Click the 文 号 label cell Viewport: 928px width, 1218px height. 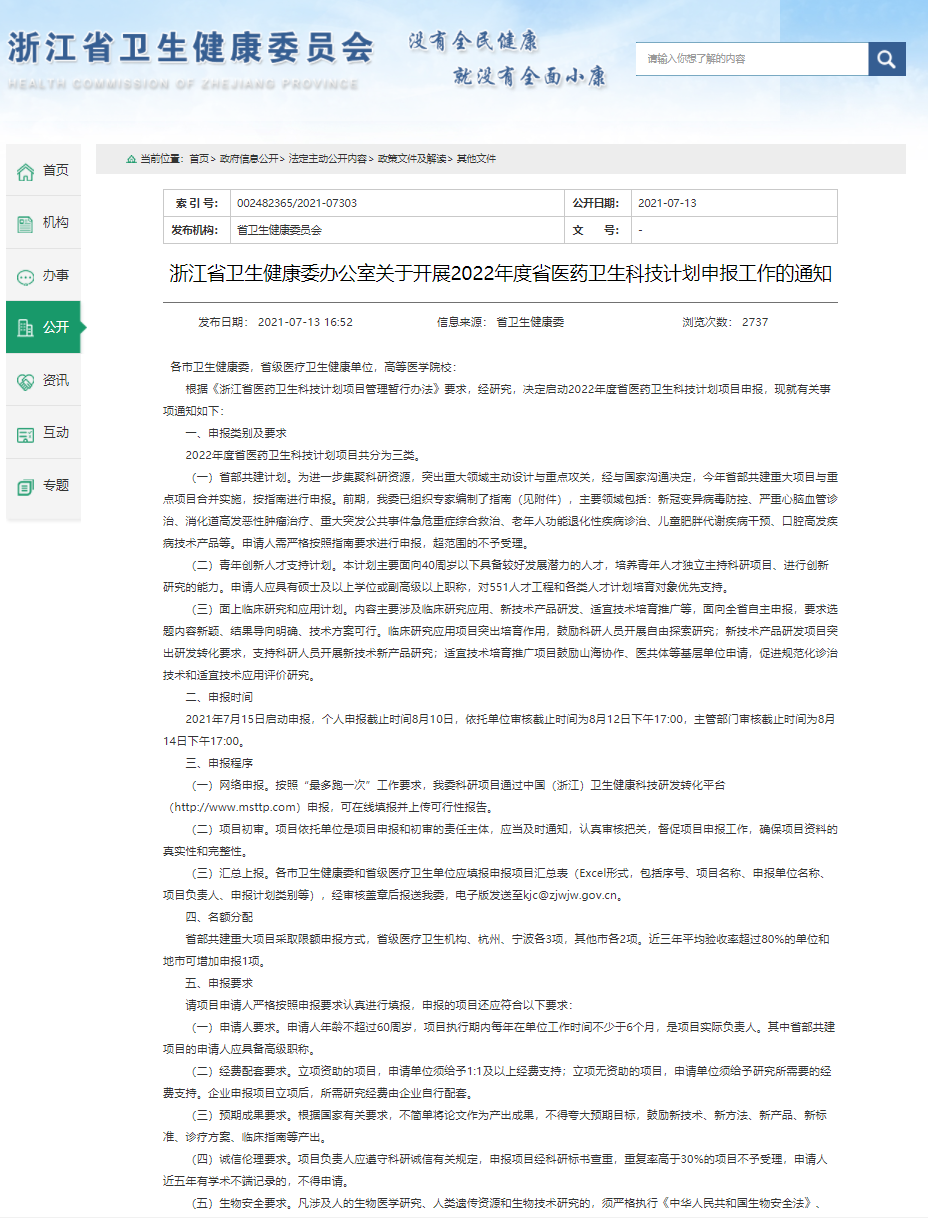pyautogui.click(x=597, y=230)
